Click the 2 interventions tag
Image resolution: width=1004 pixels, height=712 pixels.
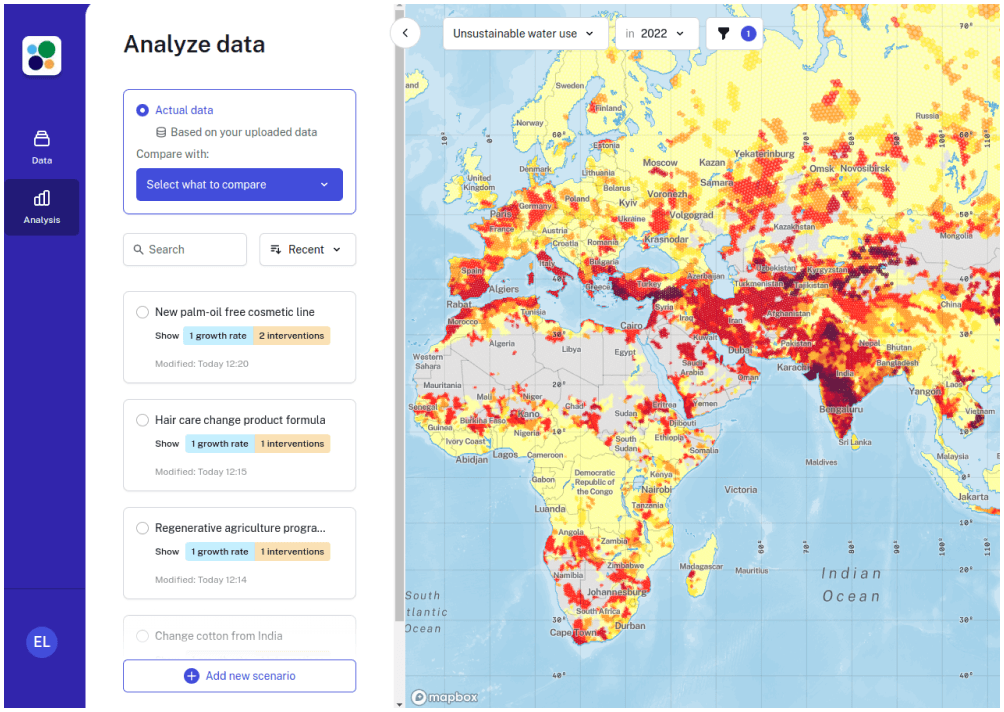291,336
